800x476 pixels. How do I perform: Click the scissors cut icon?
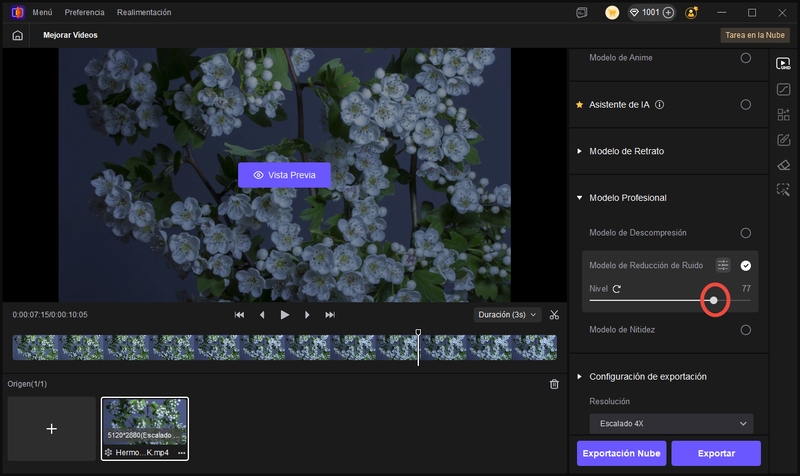click(x=554, y=315)
